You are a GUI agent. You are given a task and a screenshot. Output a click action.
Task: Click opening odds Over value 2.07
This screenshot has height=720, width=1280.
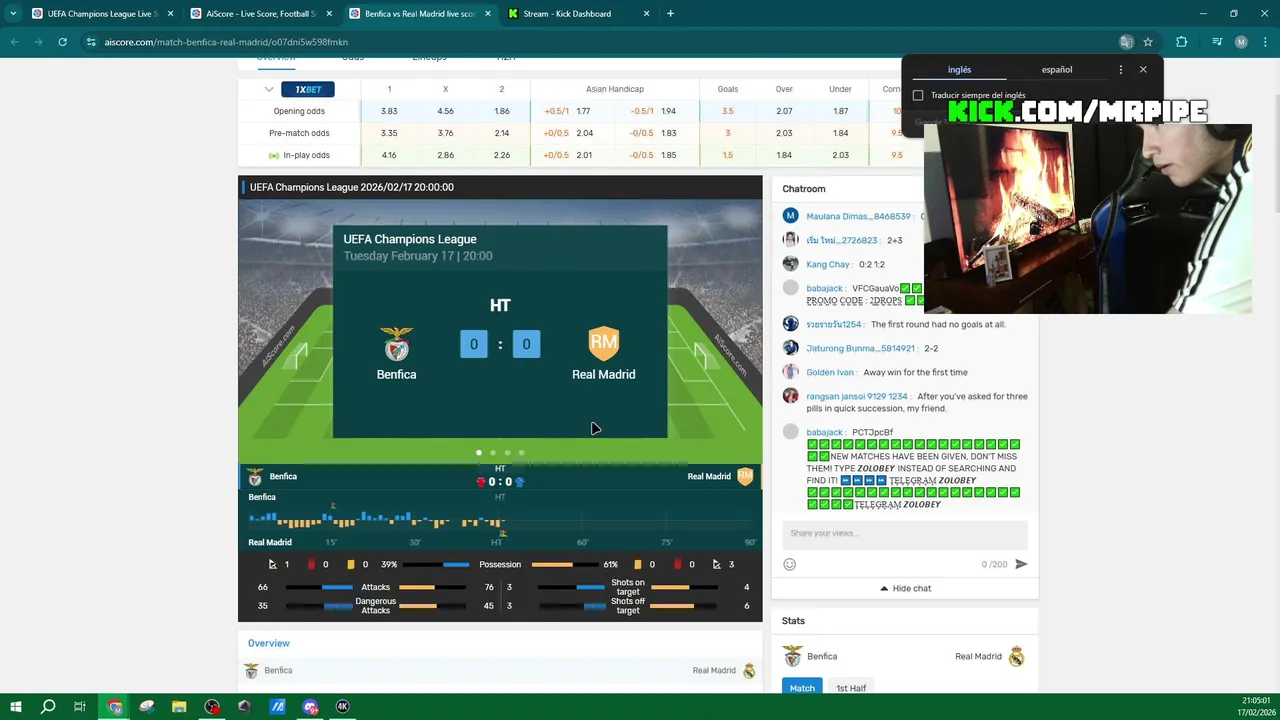784,111
